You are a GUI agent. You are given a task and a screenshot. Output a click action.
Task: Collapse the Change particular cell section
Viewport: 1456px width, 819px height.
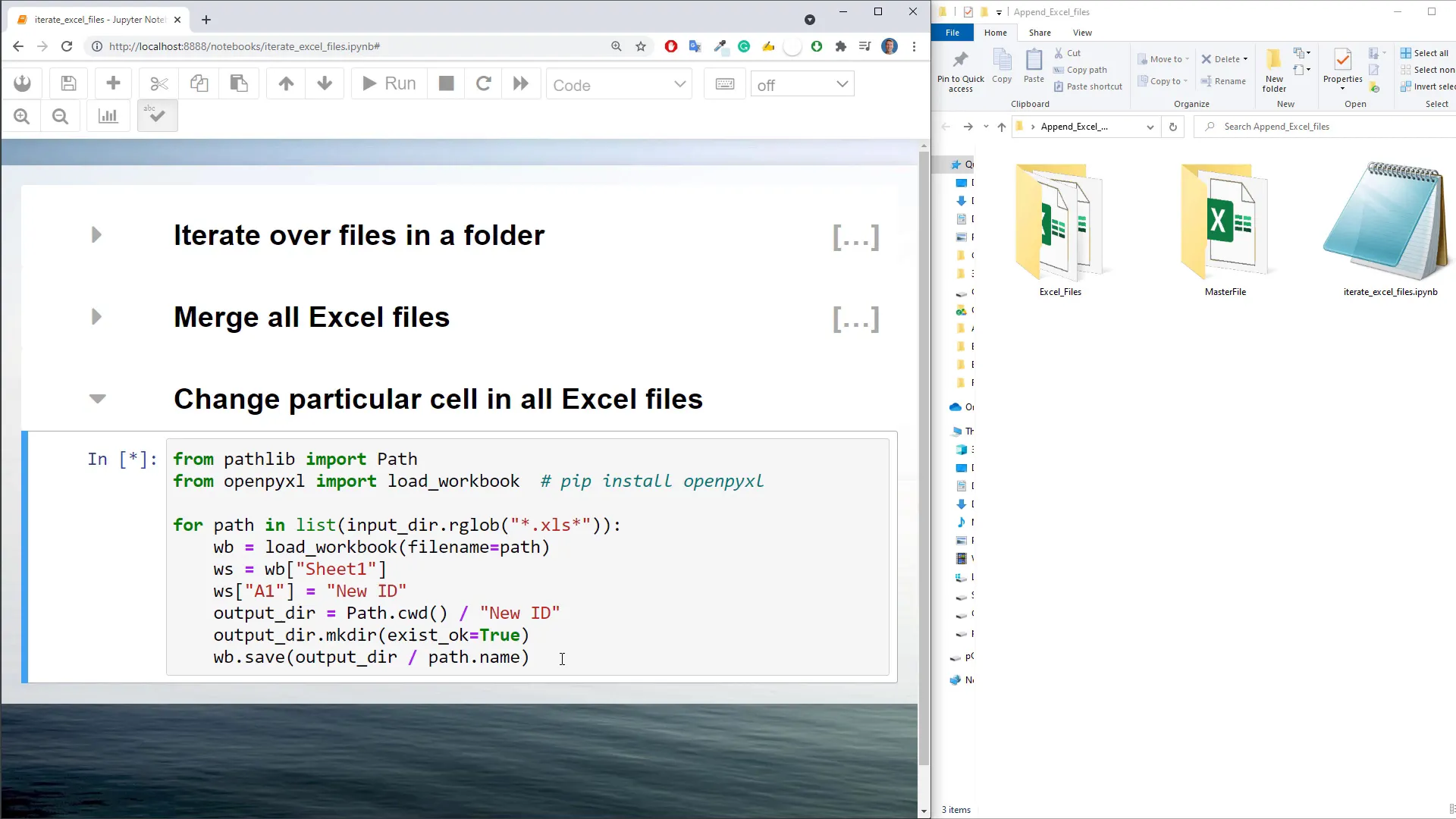97,398
